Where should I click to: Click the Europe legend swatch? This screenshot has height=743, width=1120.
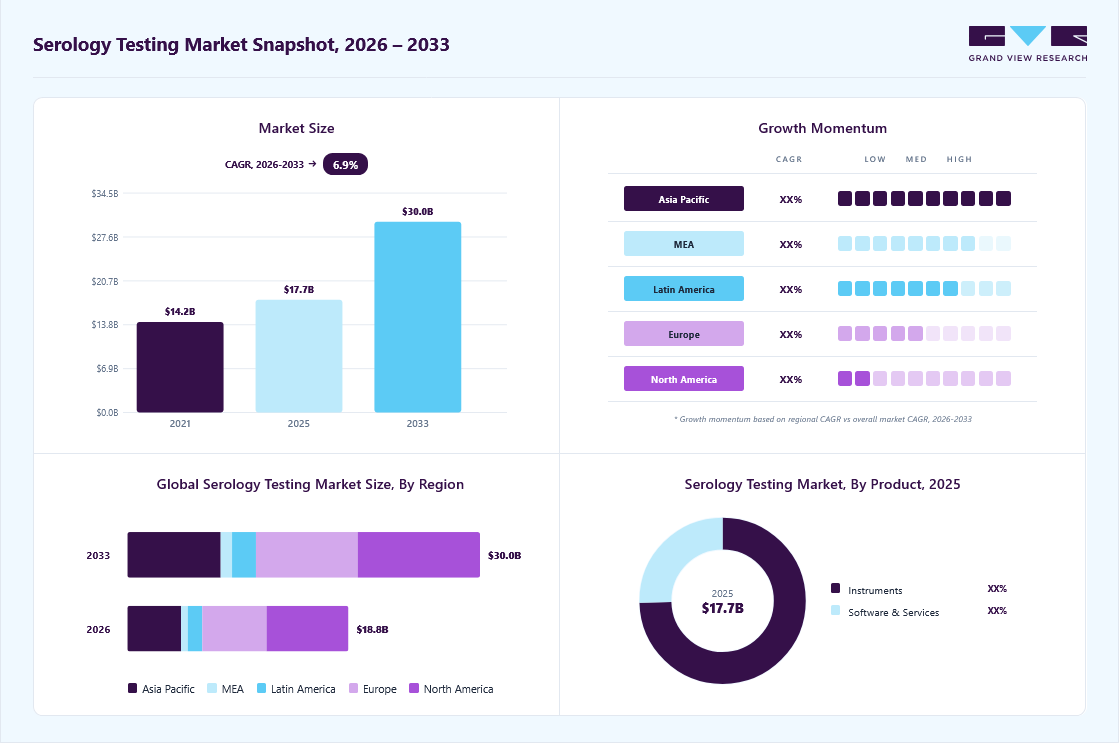pyautogui.click(x=353, y=688)
